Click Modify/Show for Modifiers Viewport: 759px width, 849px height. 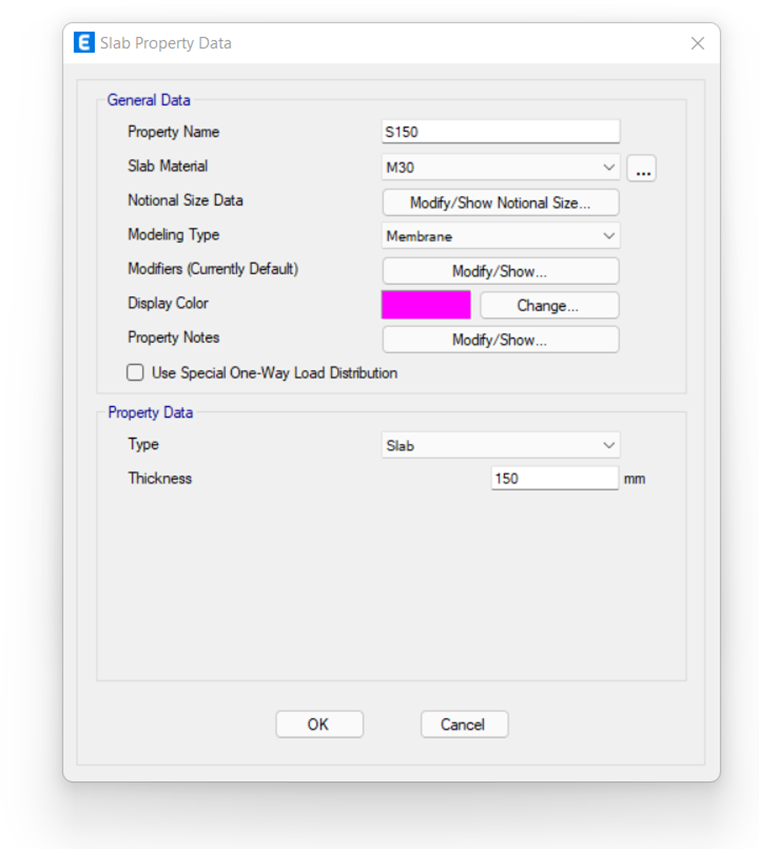500,271
